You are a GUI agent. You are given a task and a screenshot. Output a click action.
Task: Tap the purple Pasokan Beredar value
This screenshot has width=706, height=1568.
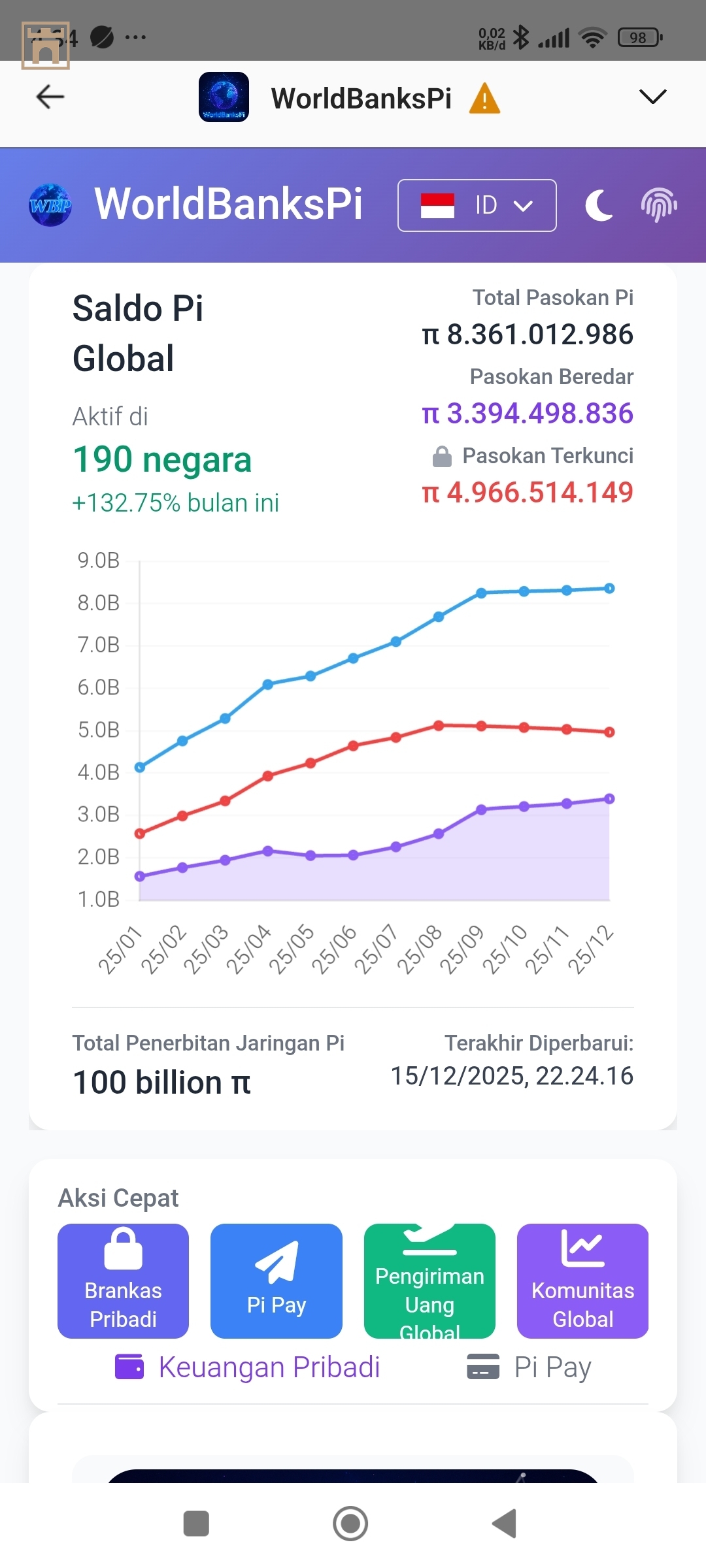528,414
